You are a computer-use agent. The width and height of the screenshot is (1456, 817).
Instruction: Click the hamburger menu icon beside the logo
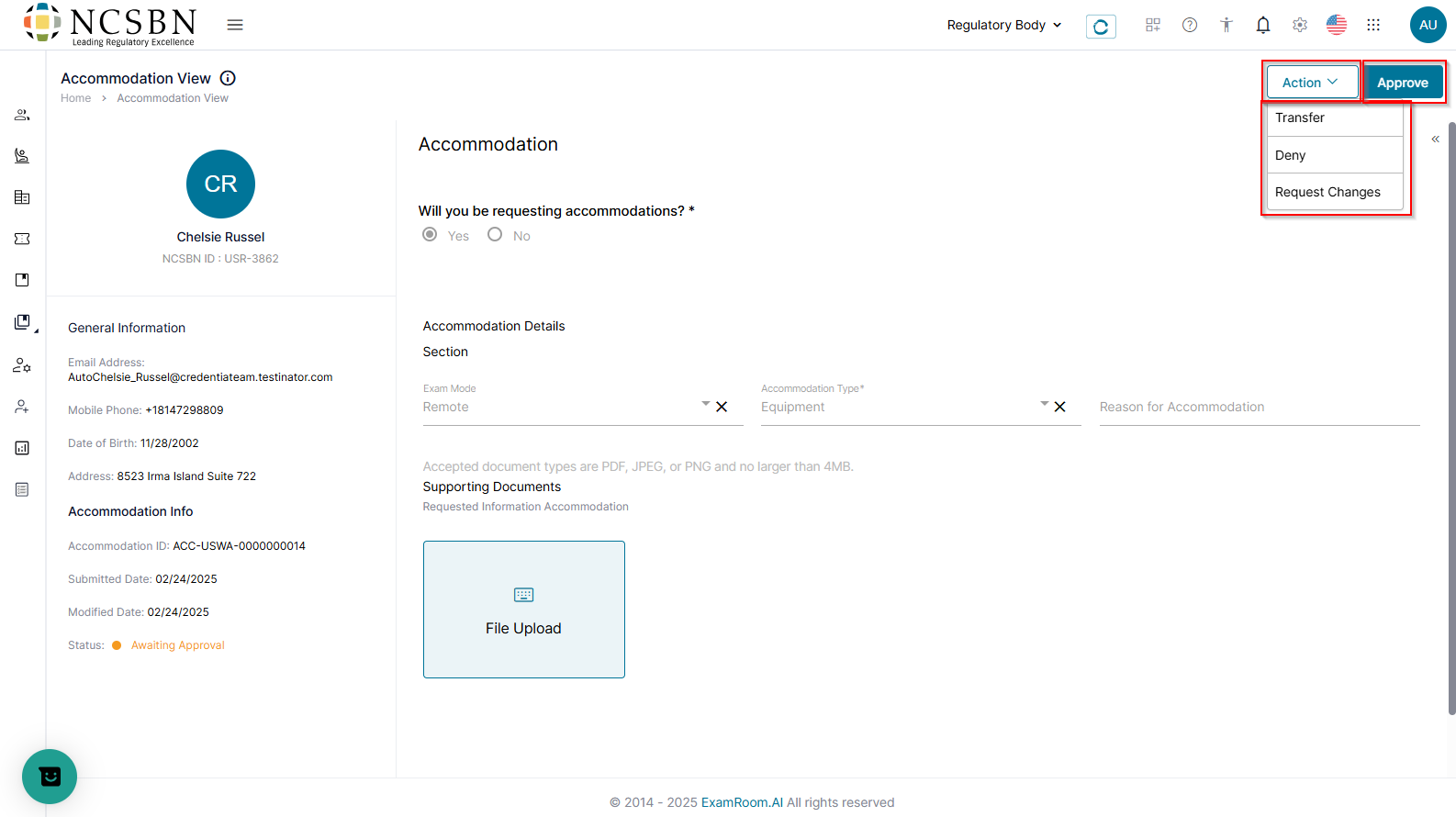(x=235, y=25)
